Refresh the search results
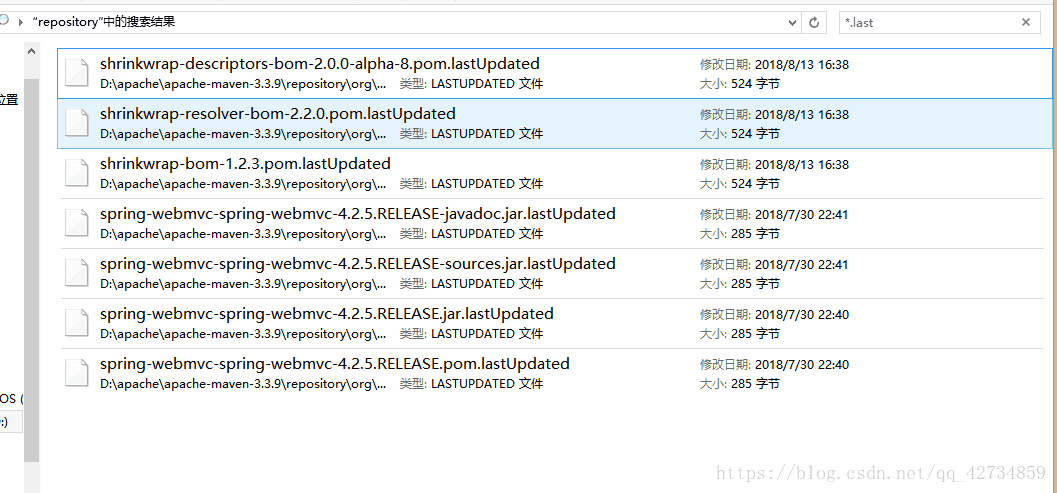The height and width of the screenshot is (493, 1057). click(x=814, y=22)
